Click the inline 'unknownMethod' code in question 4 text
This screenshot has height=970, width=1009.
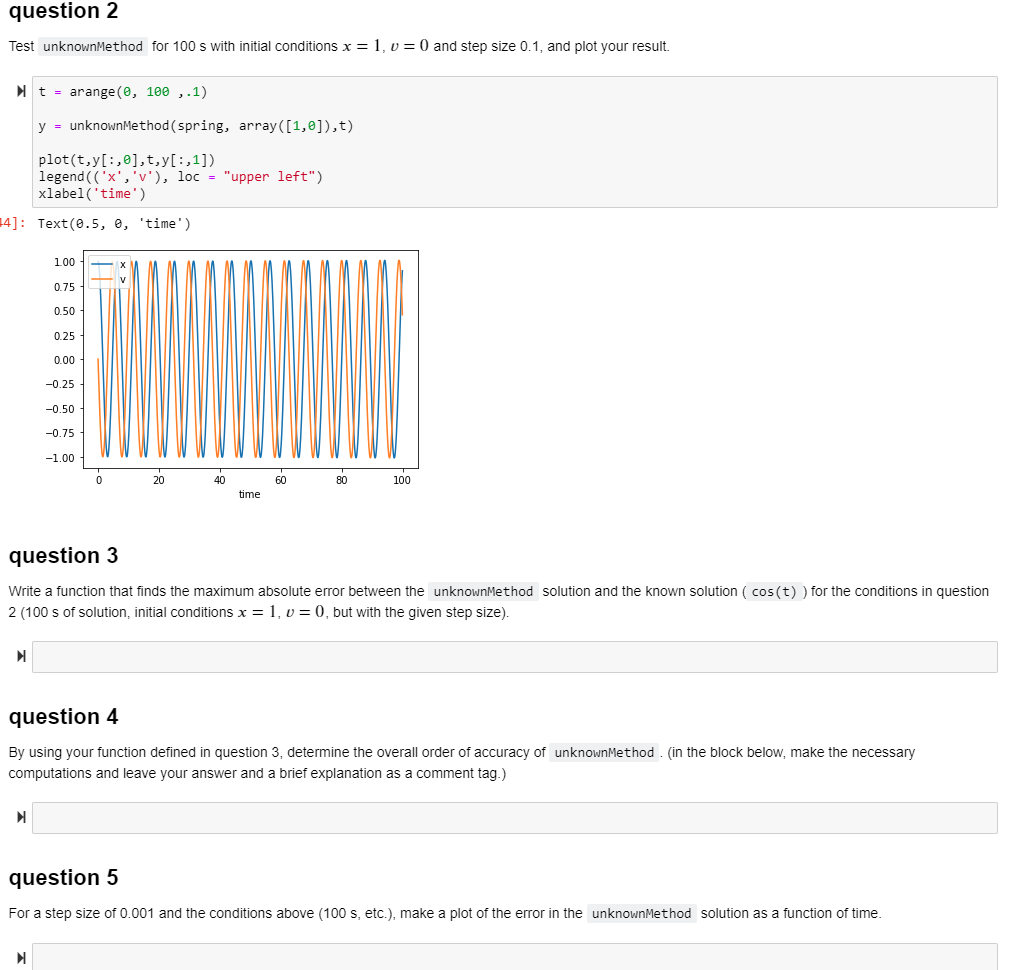pyautogui.click(x=604, y=752)
